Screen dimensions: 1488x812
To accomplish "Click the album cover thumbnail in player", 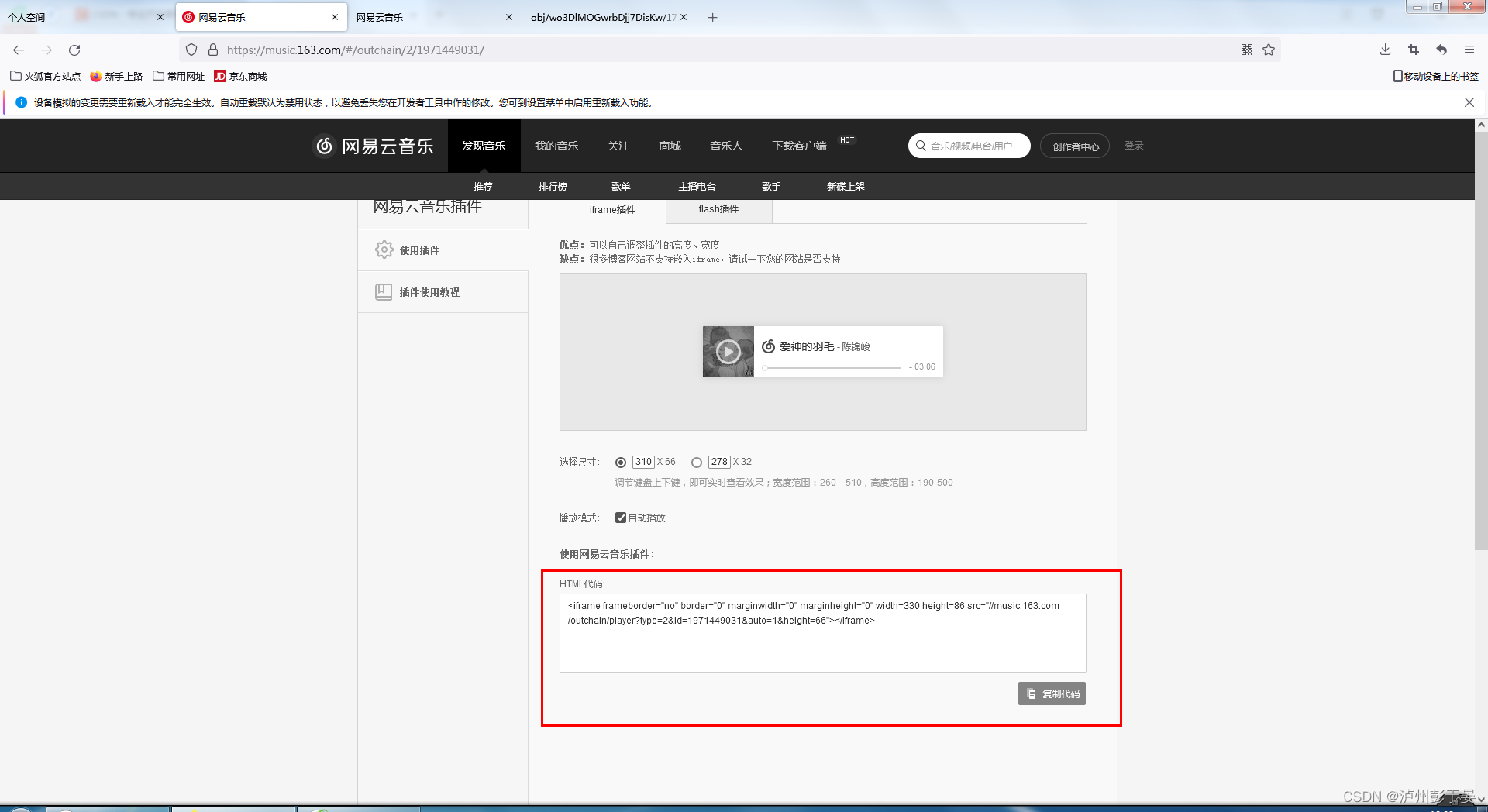I will click(x=728, y=352).
